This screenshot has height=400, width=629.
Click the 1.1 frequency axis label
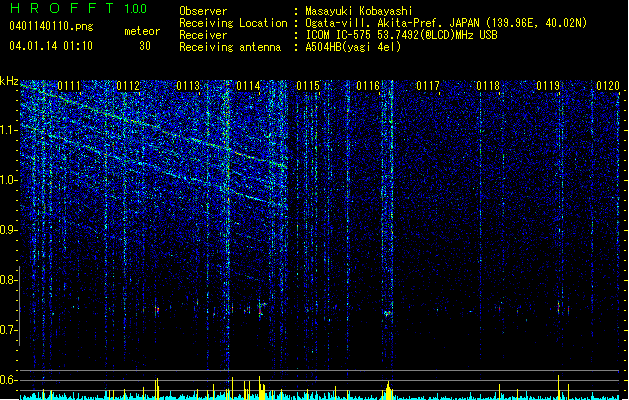click(9, 131)
